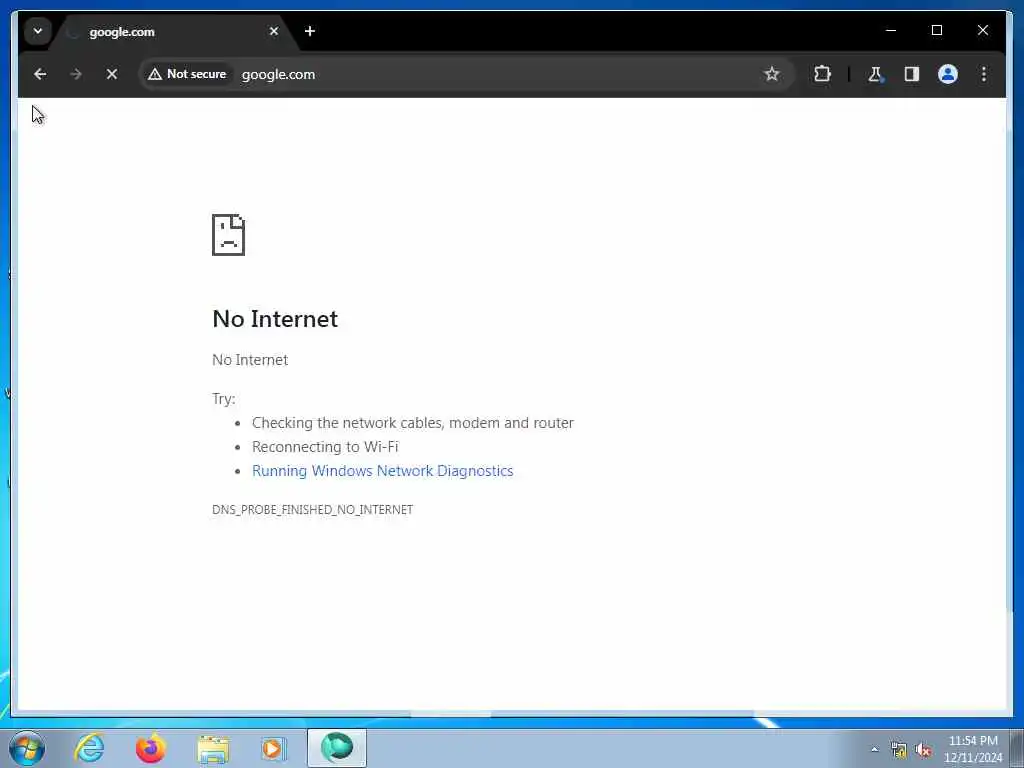Viewport: 1024px width, 768px height.
Task: Open the Chrome three-dot menu
Action: point(984,74)
